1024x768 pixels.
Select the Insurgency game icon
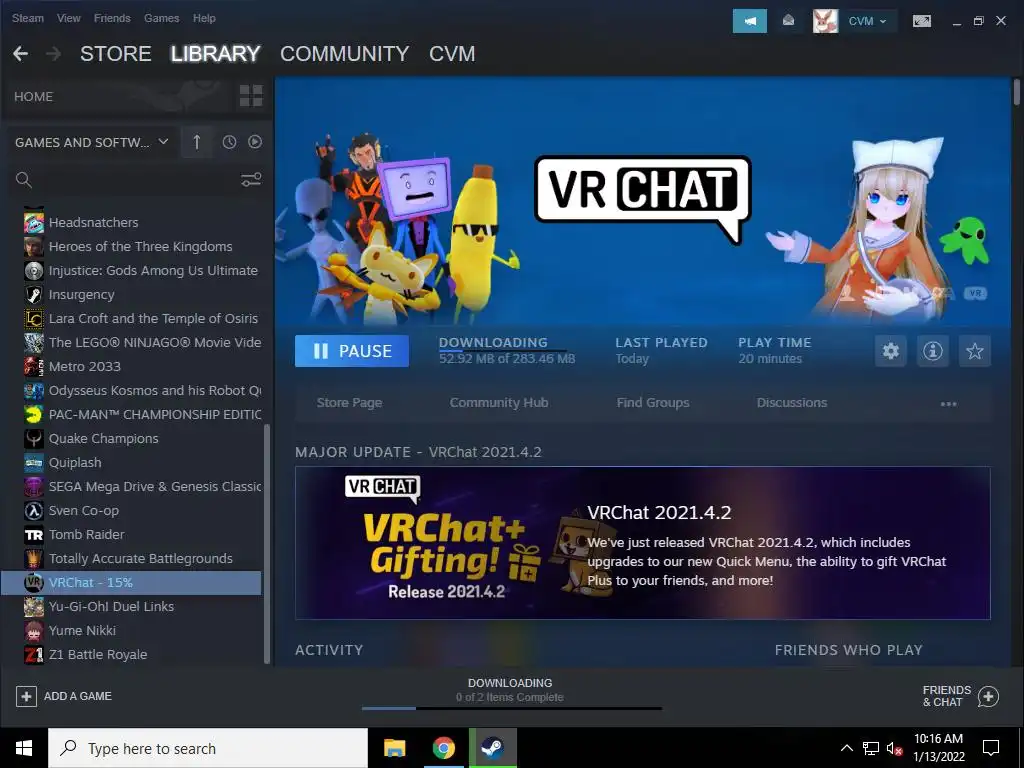34,295
